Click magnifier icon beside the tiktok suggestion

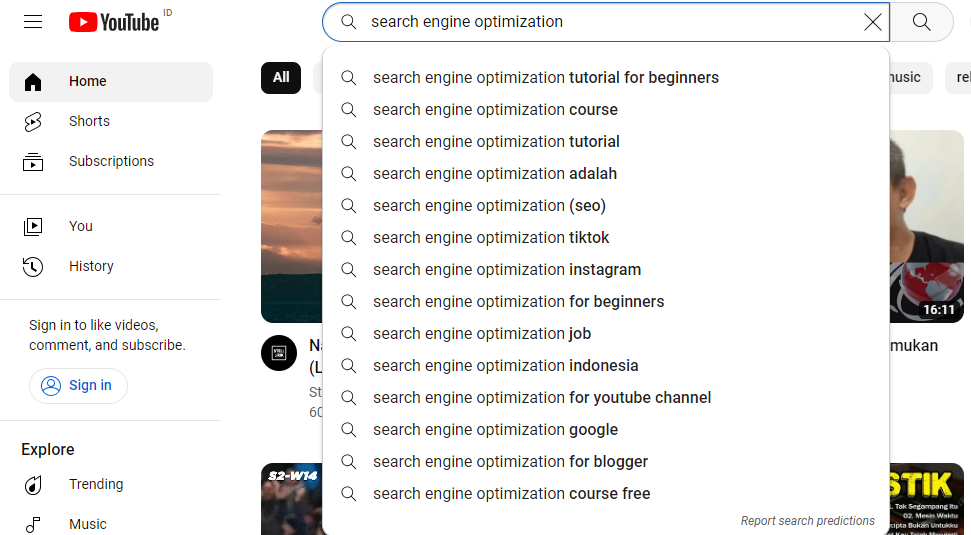pos(349,238)
